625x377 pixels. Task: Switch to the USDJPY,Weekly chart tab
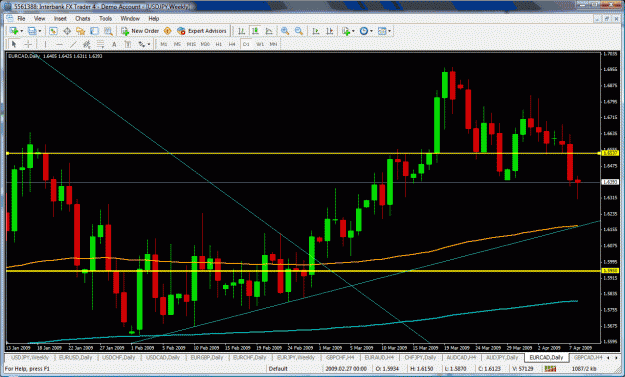pos(29,357)
